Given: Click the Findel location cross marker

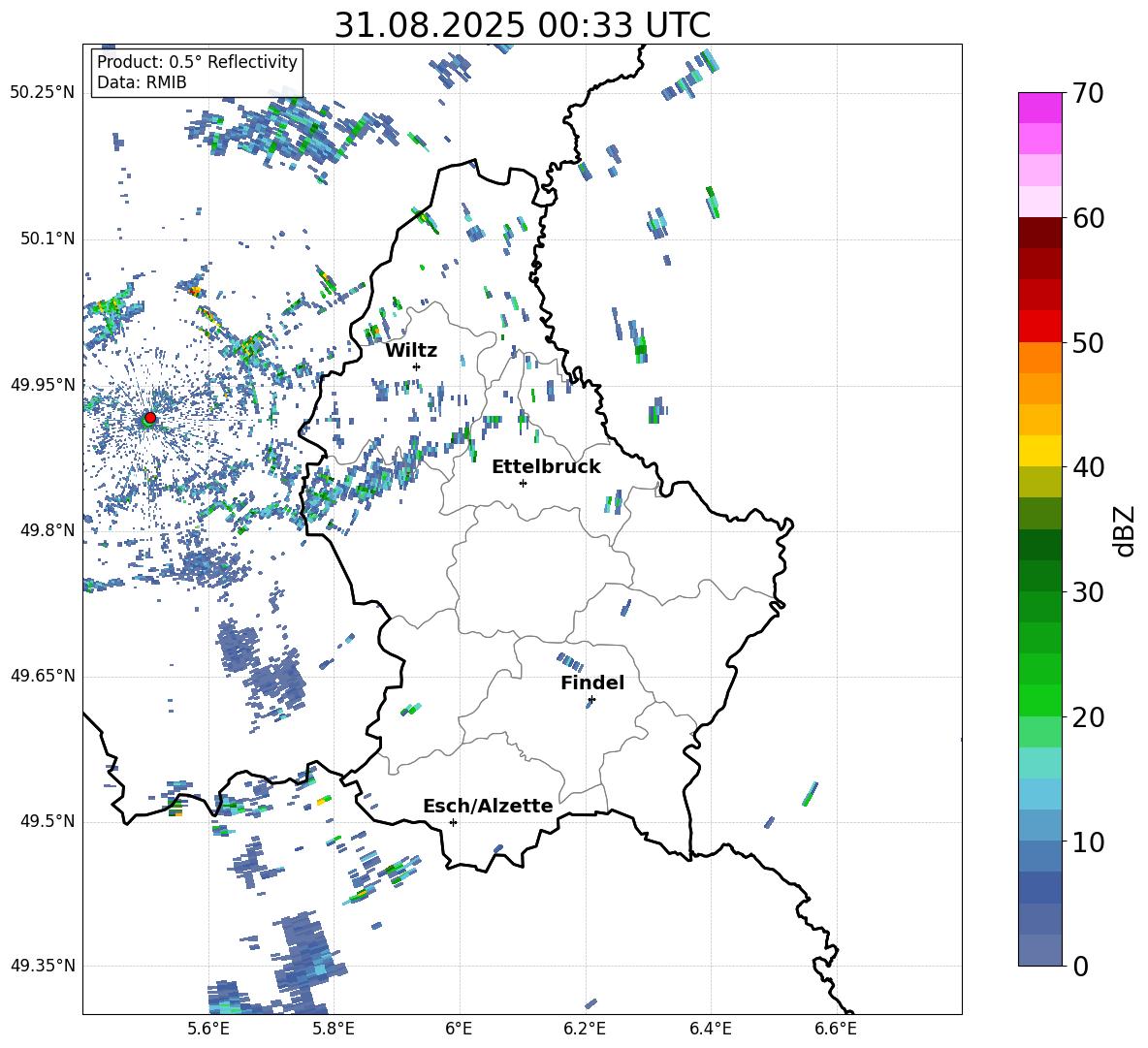Looking at the screenshot, I should click(591, 700).
